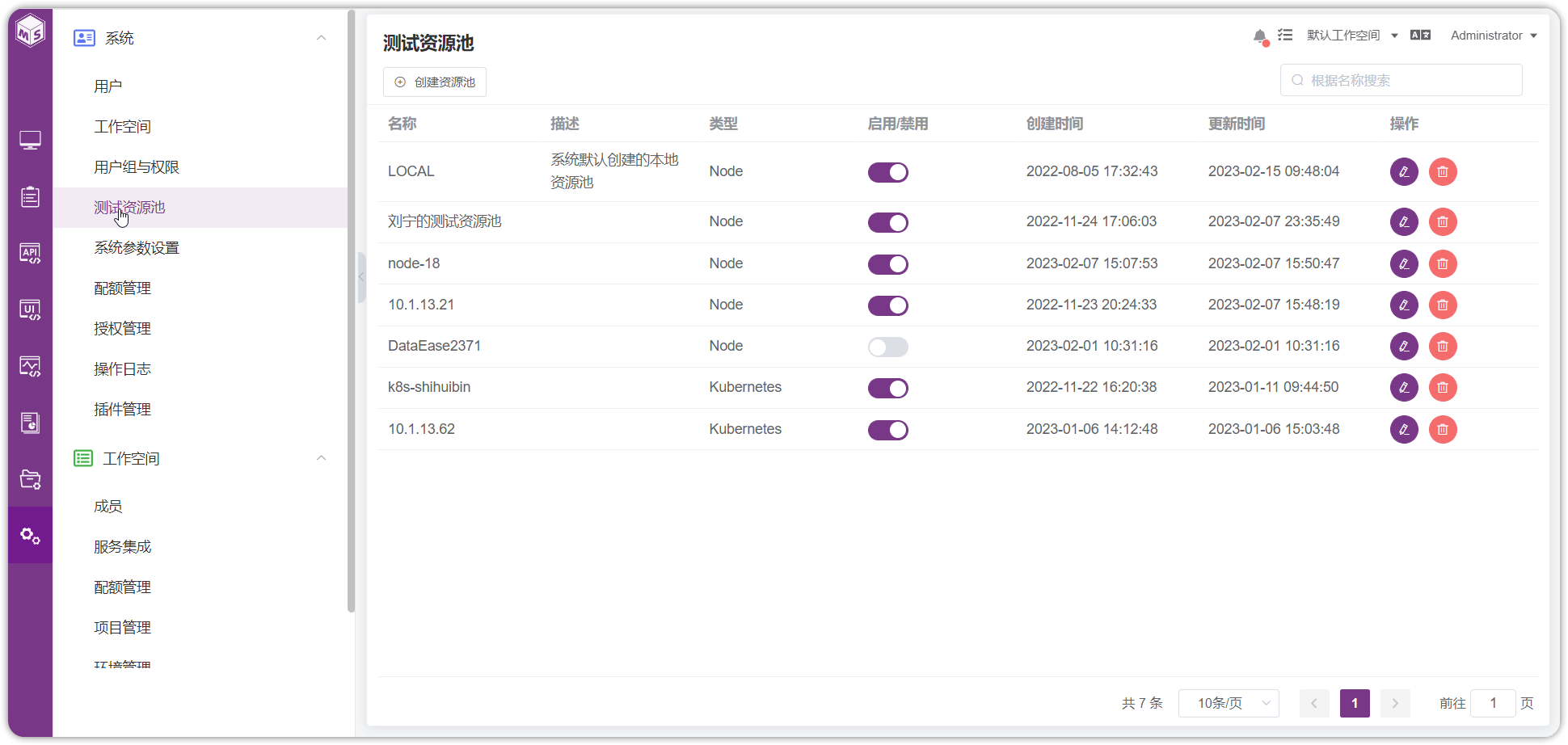The height and width of the screenshot is (745, 1568).
Task: Go to page 1 in pagination
Action: point(1355,703)
